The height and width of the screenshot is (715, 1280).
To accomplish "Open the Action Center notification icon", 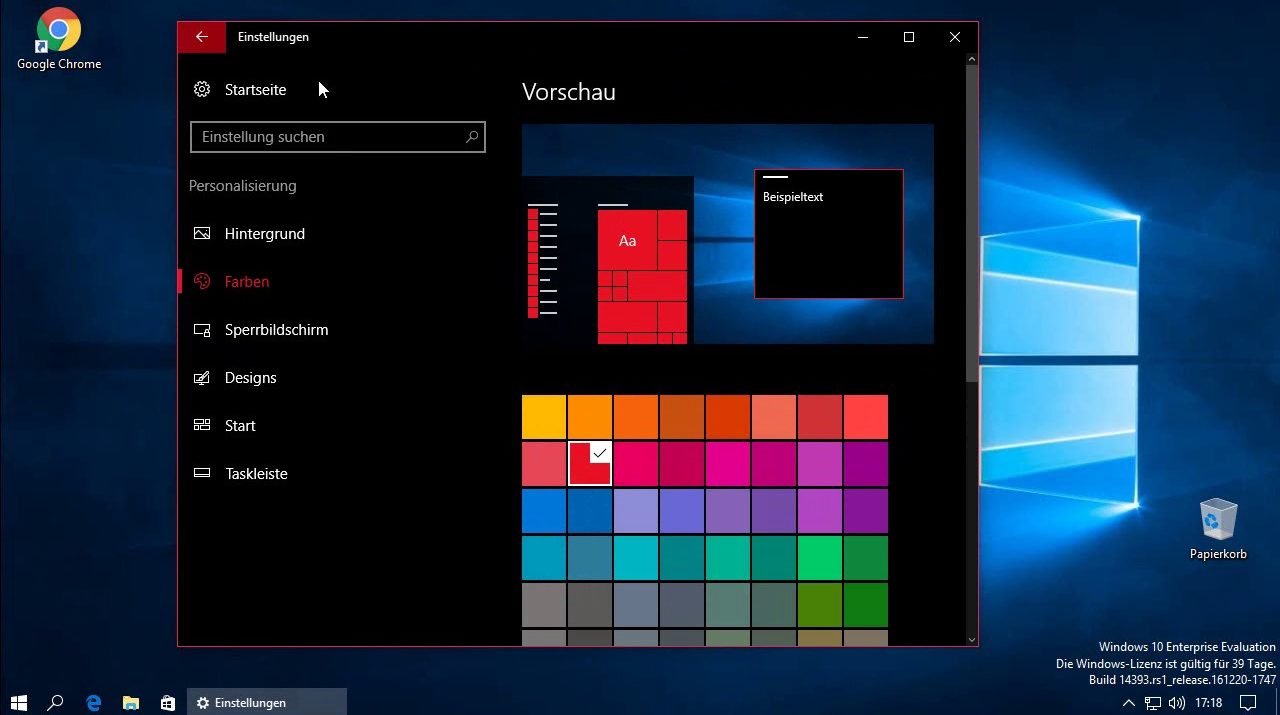I will [x=1248, y=703].
